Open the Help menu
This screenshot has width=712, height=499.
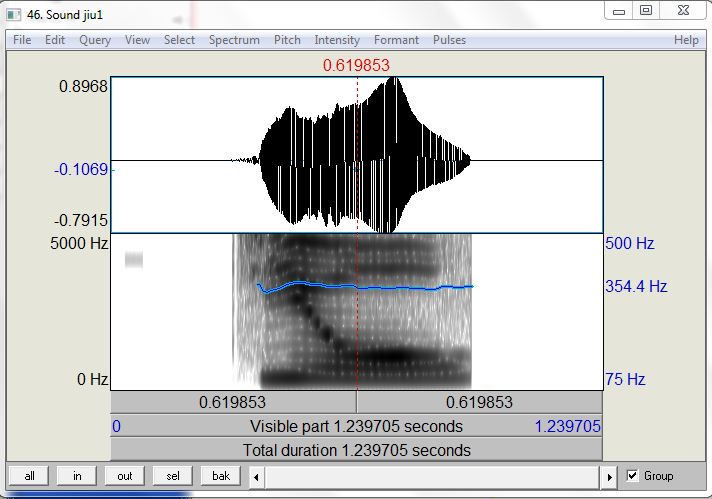686,40
